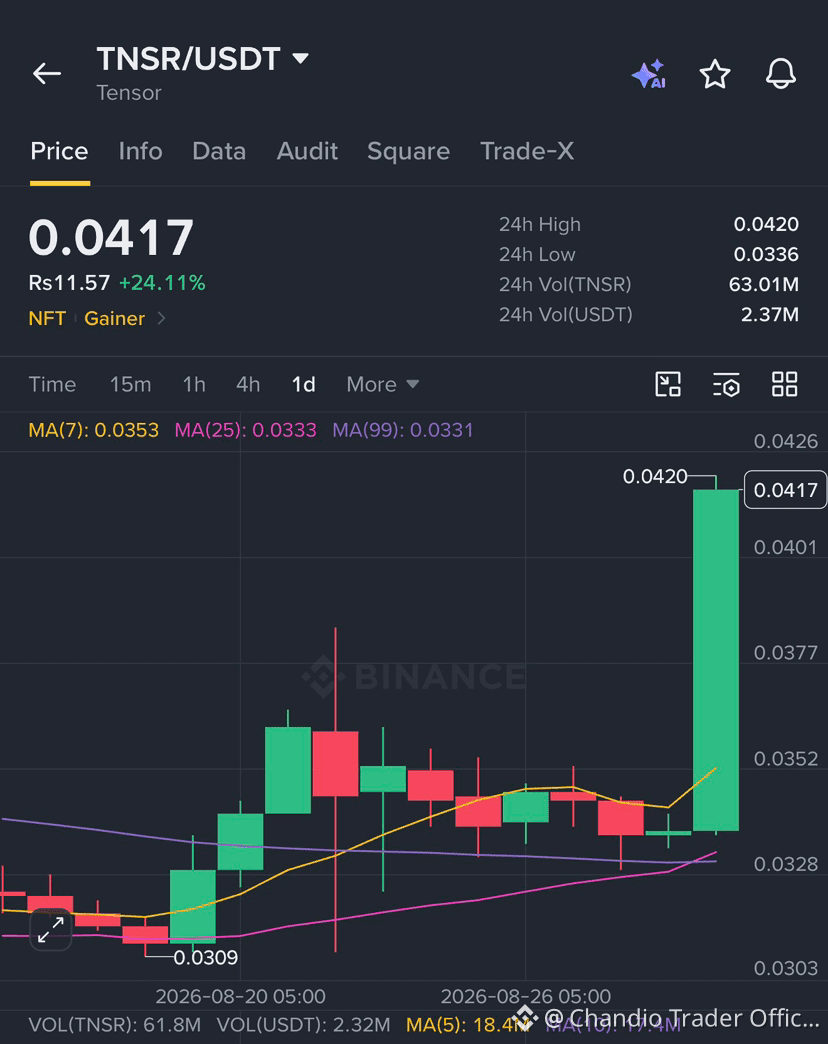
Task: Tap the MA(25): 0.0333 indicator label
Action: (x=245, y=430)
